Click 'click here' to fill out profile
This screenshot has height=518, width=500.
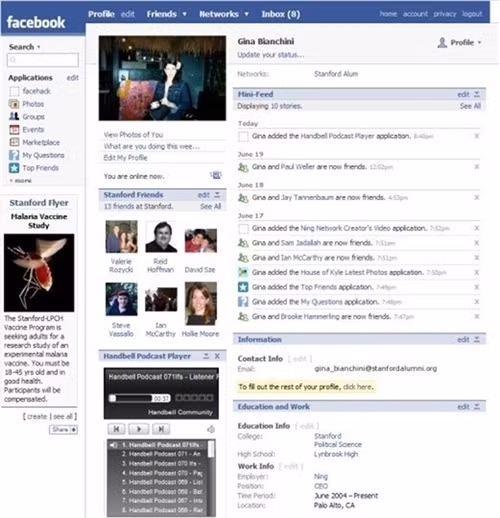(x=358, y=387)
